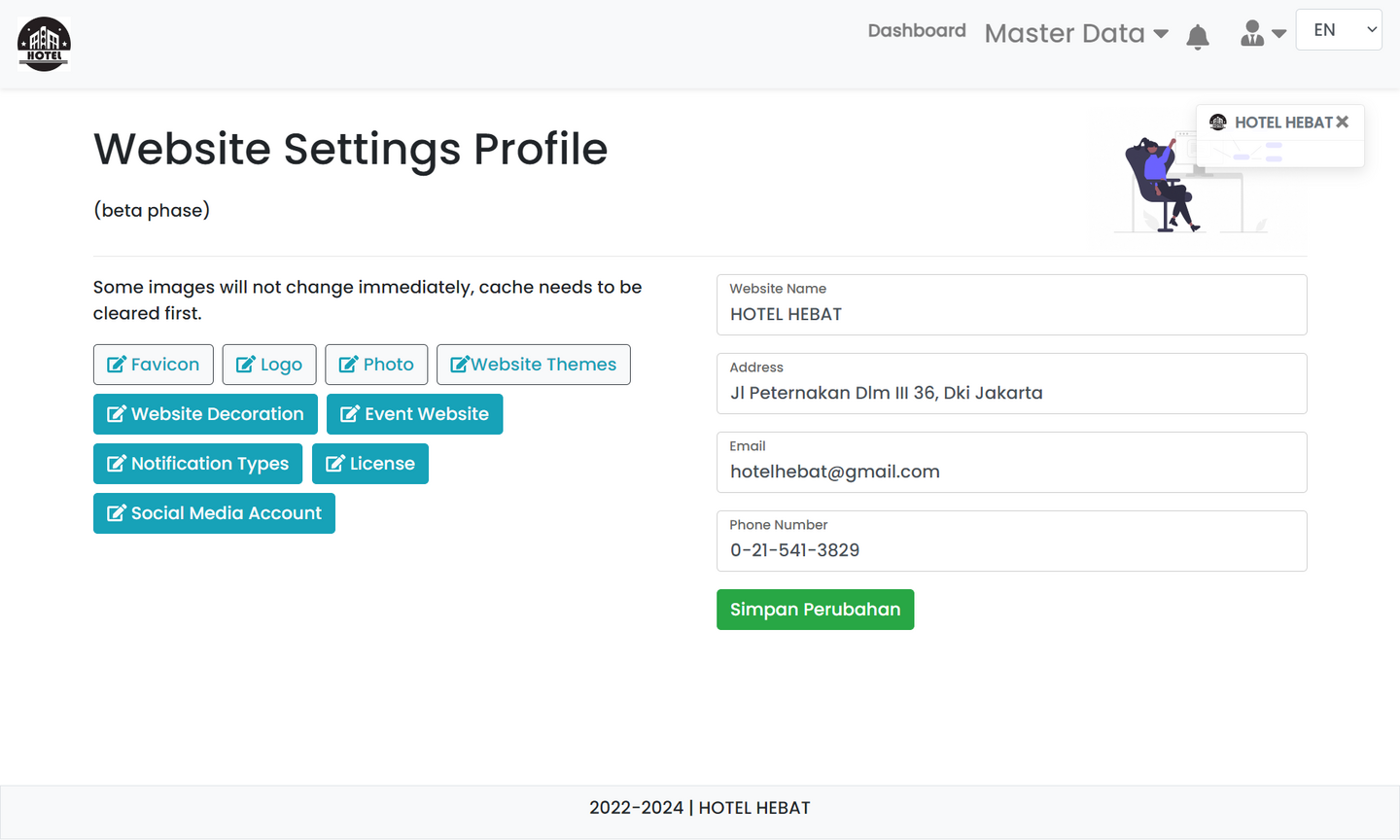The height and width of the screenshot is (840, 1400).
Task: Click the Favicon edit button
Action: click(154, 365)
